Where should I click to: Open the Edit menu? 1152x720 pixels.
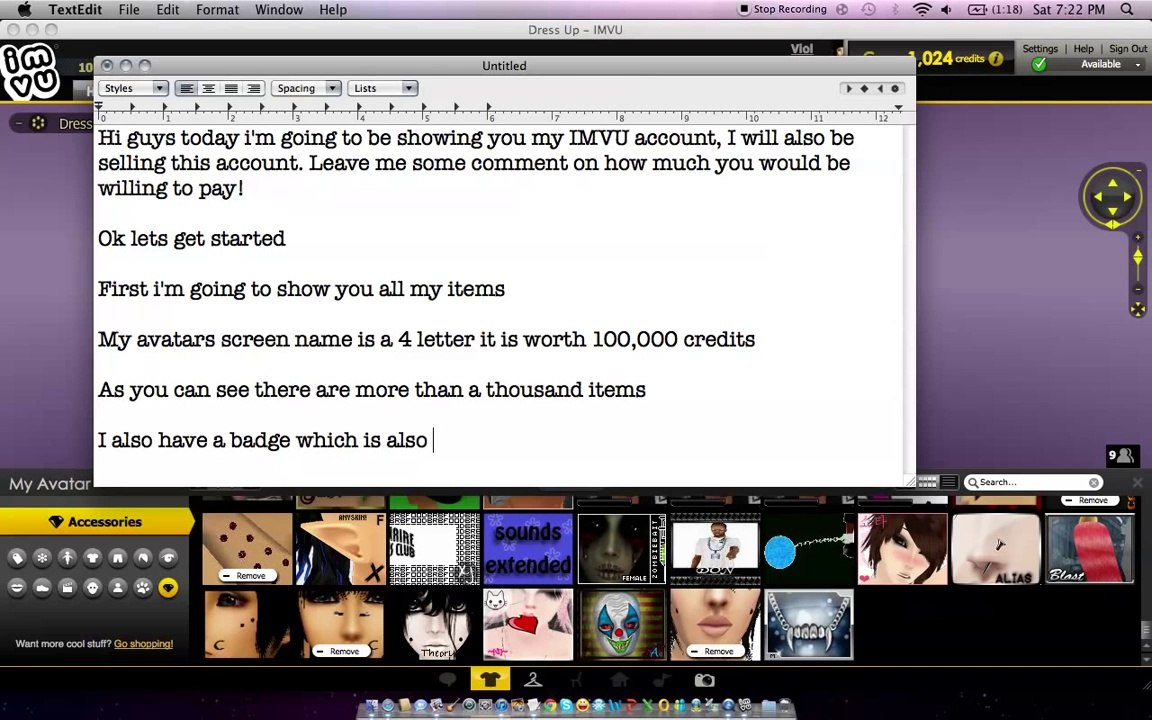coord(168,10)
